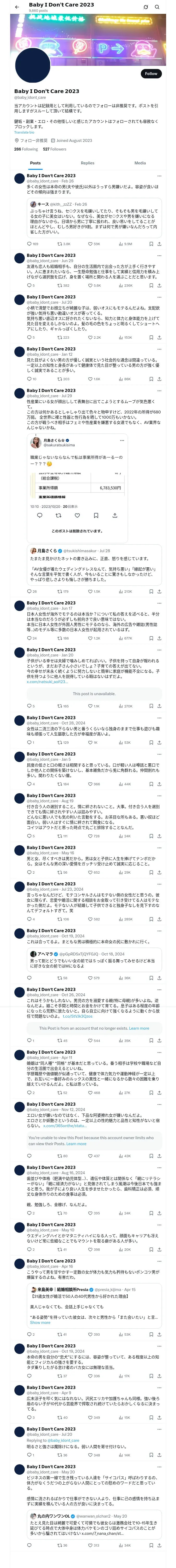Open search from the top bar

[x=157, y=7]
